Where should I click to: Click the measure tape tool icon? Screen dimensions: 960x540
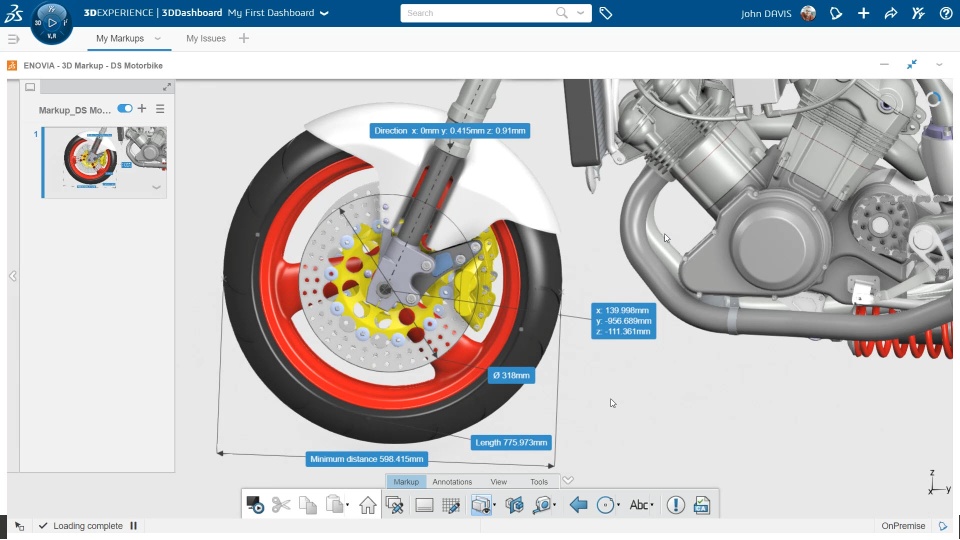point(542,505)
